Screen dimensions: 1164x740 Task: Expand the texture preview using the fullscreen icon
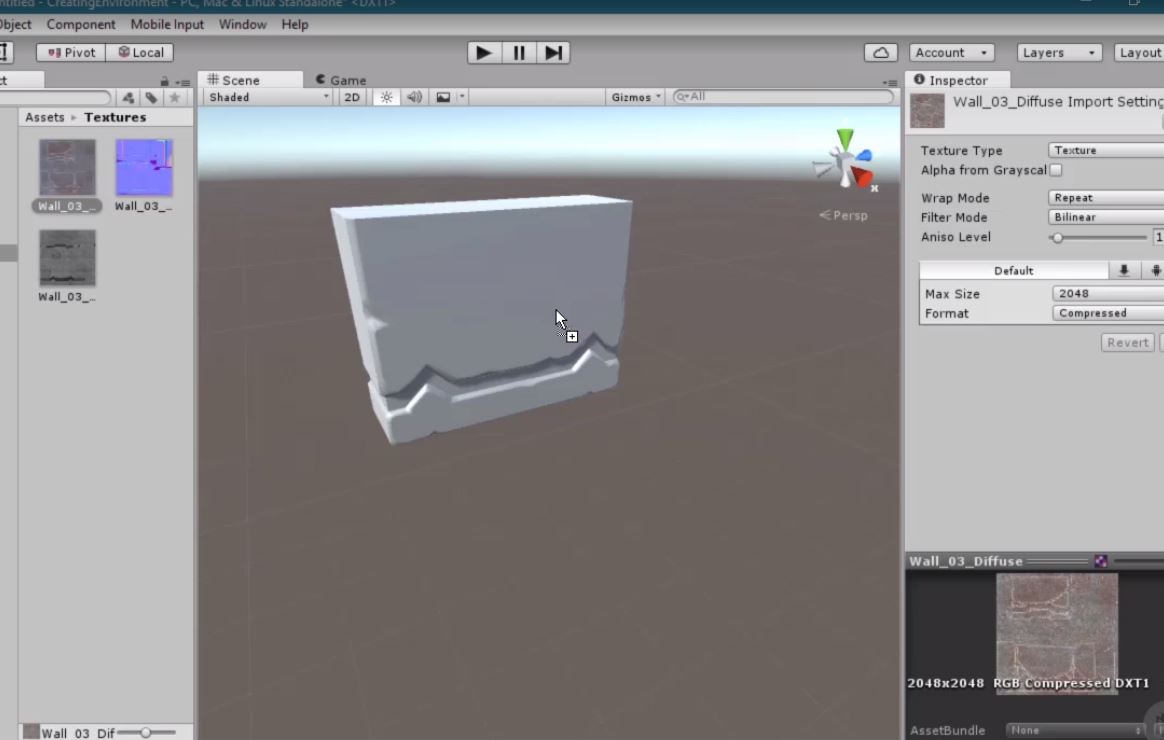[1100, 561]
